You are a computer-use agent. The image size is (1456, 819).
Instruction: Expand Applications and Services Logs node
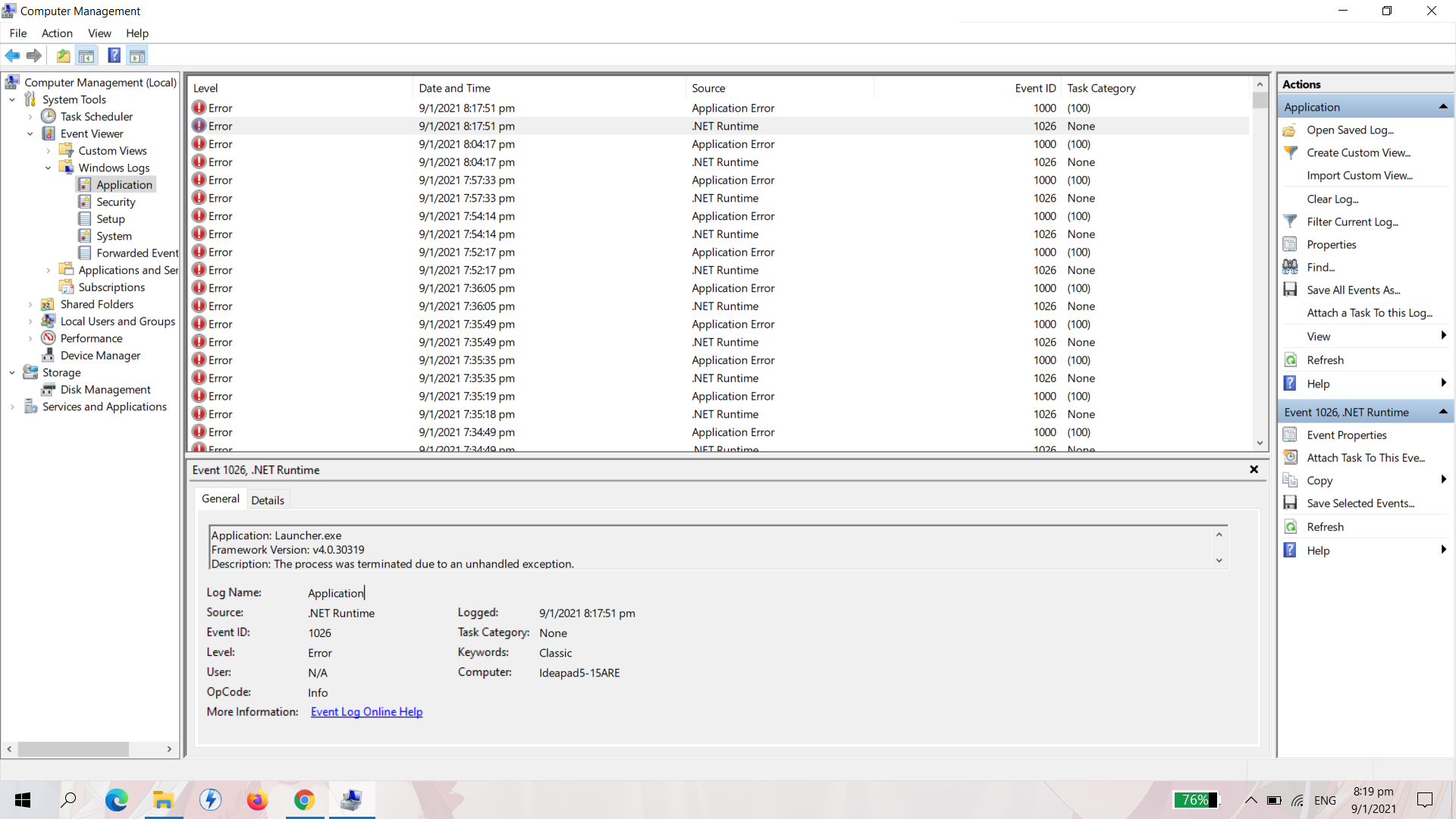pos(49,270)
